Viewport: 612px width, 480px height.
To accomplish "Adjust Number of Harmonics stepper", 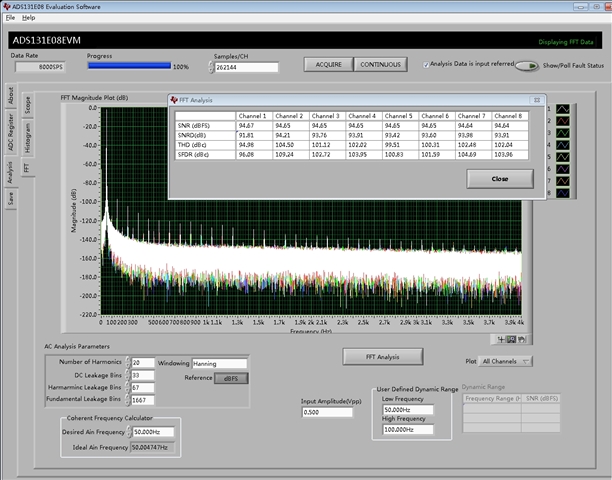I will pyautogui.click(x=128, y=363).
